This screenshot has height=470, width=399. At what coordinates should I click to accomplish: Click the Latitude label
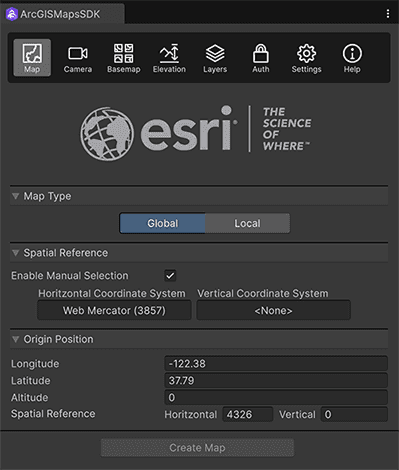(31, 381)
